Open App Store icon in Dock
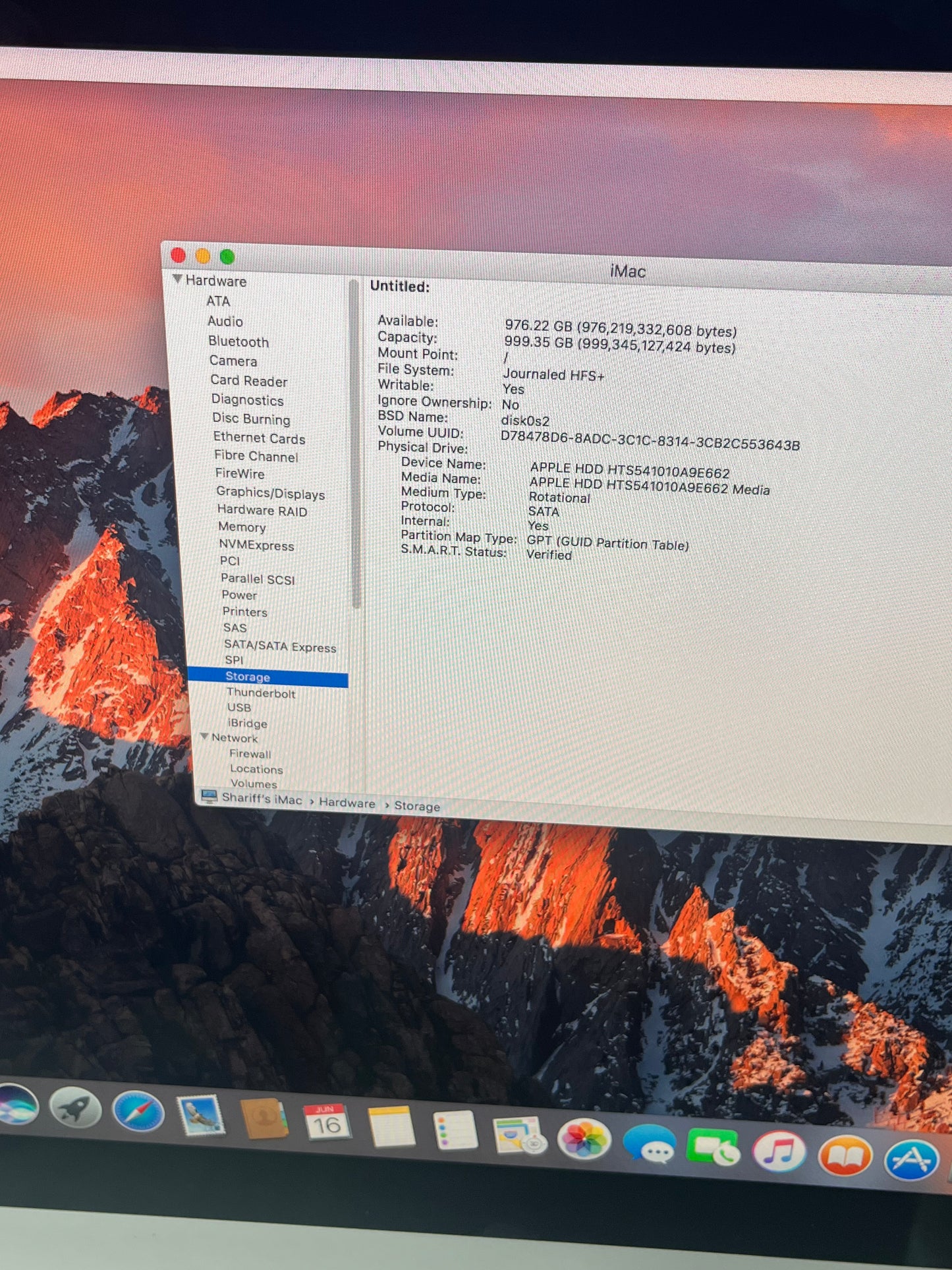Viewport: 952px width, 1270px height. (x=912, y=1161)
